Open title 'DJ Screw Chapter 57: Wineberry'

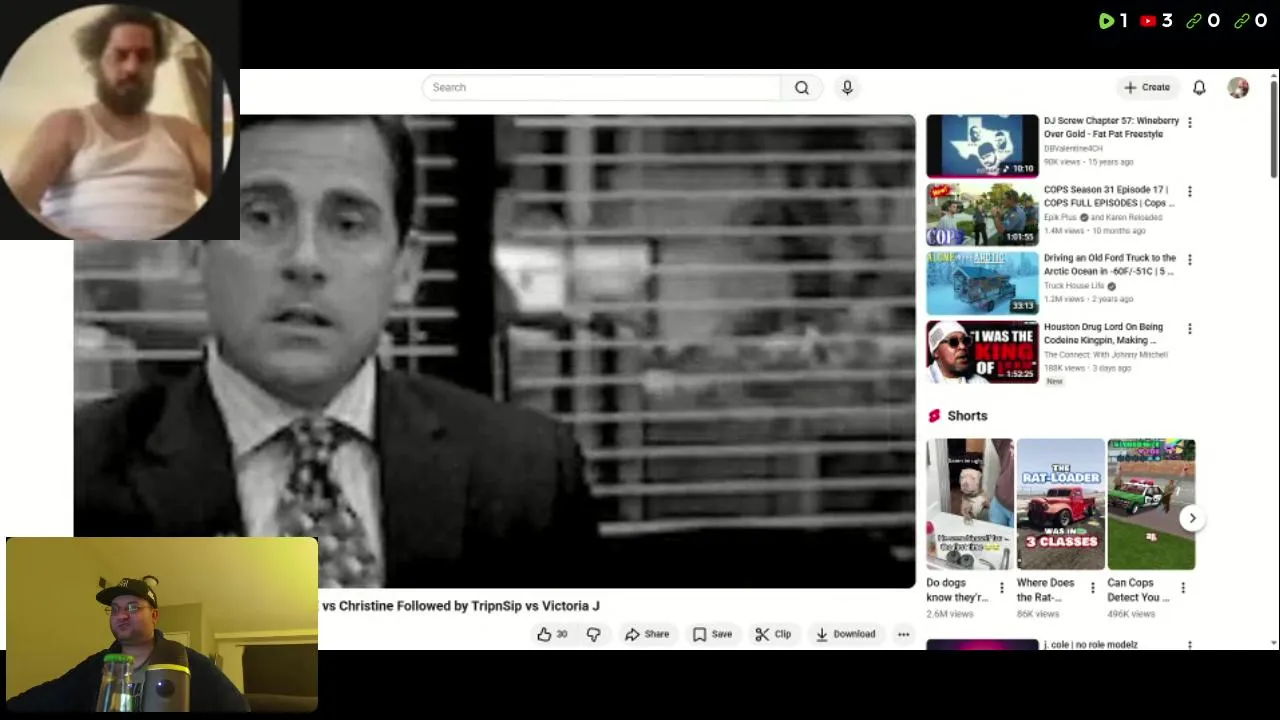coord(1111,127)
